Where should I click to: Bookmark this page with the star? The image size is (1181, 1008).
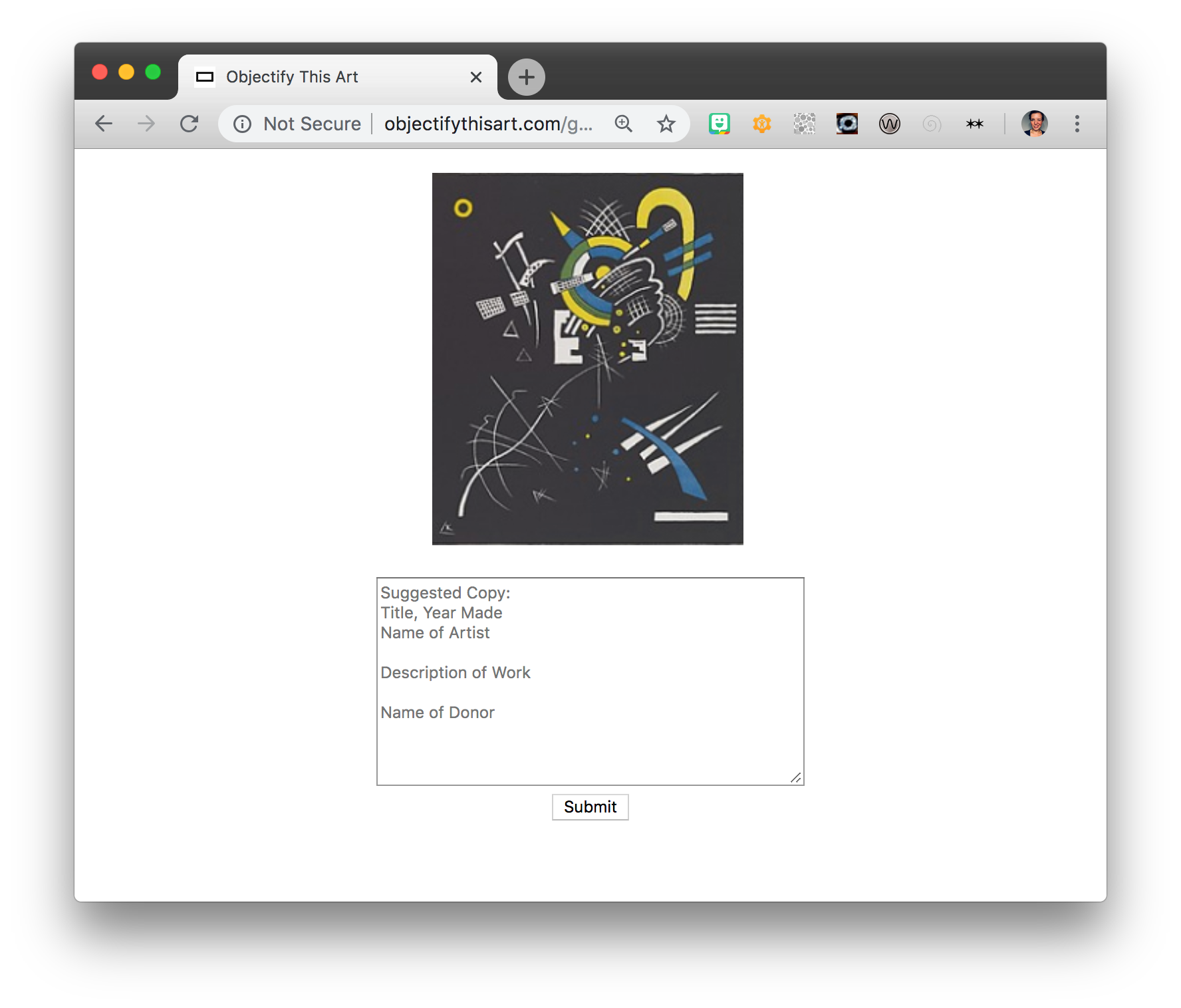click(666, 124)
